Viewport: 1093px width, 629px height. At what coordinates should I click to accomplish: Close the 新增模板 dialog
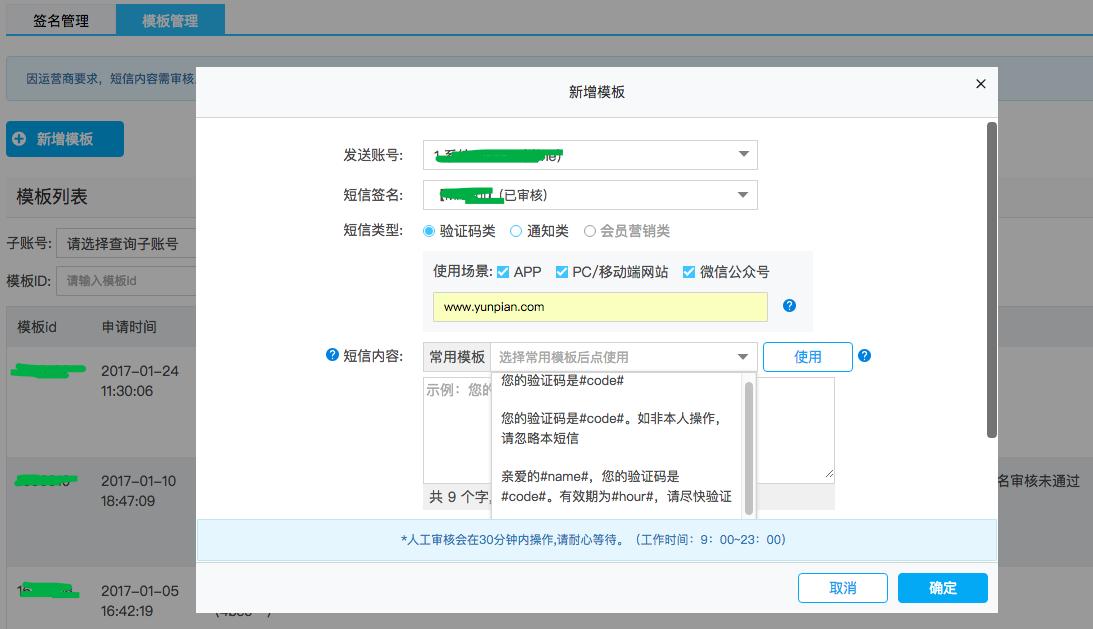[x=979, y=84]
